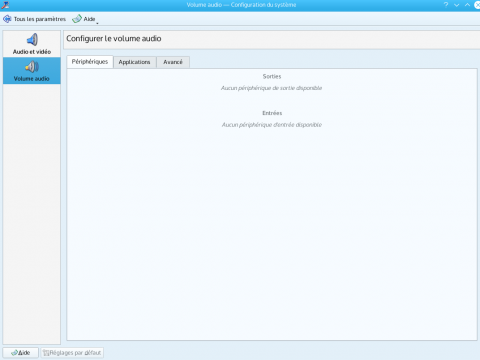This screenshot has height=360, width=480.
Task: Select the Volume audio sidebar label
Action: tap(32, 79)
